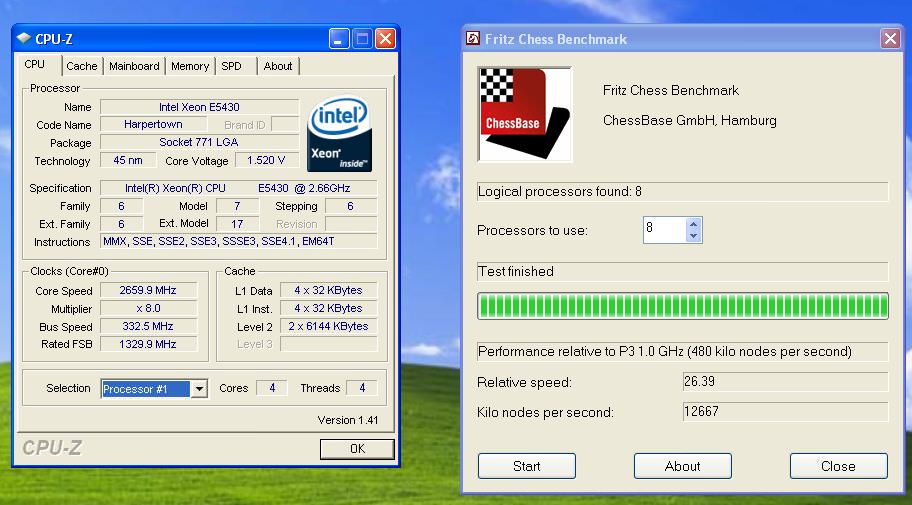Click the Relative speed value 26.39
Viewport: 912px width, 505px height.
[785, 382]
